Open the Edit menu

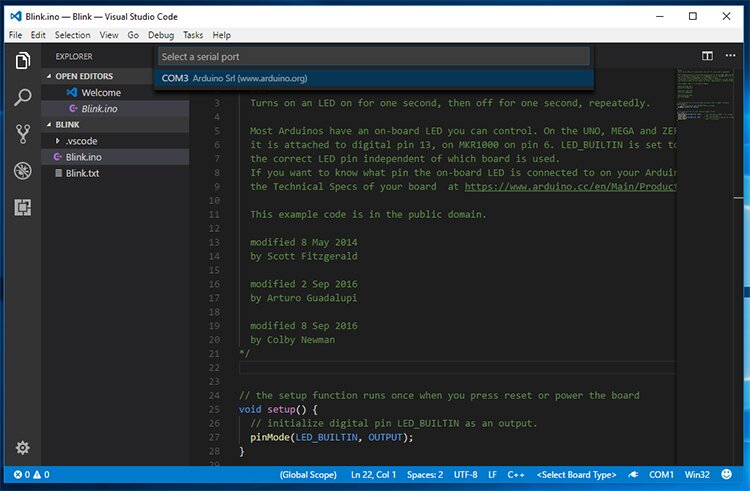click(38, 35)
